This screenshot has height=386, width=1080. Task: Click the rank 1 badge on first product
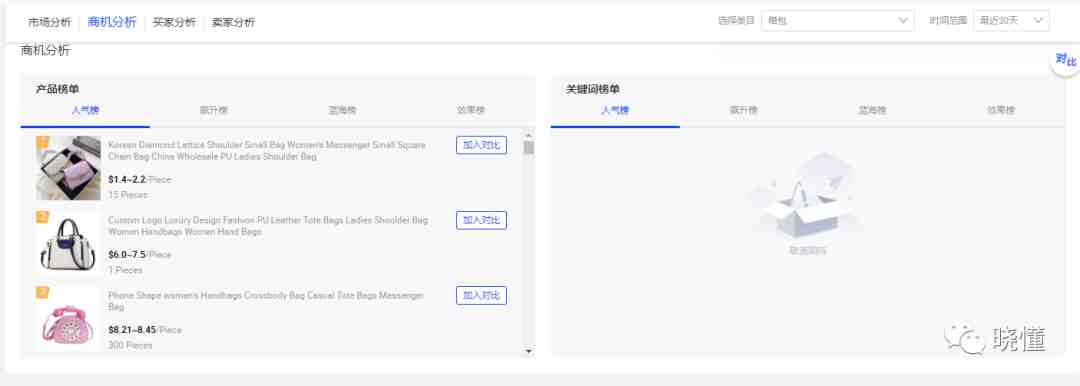[42, 142]
